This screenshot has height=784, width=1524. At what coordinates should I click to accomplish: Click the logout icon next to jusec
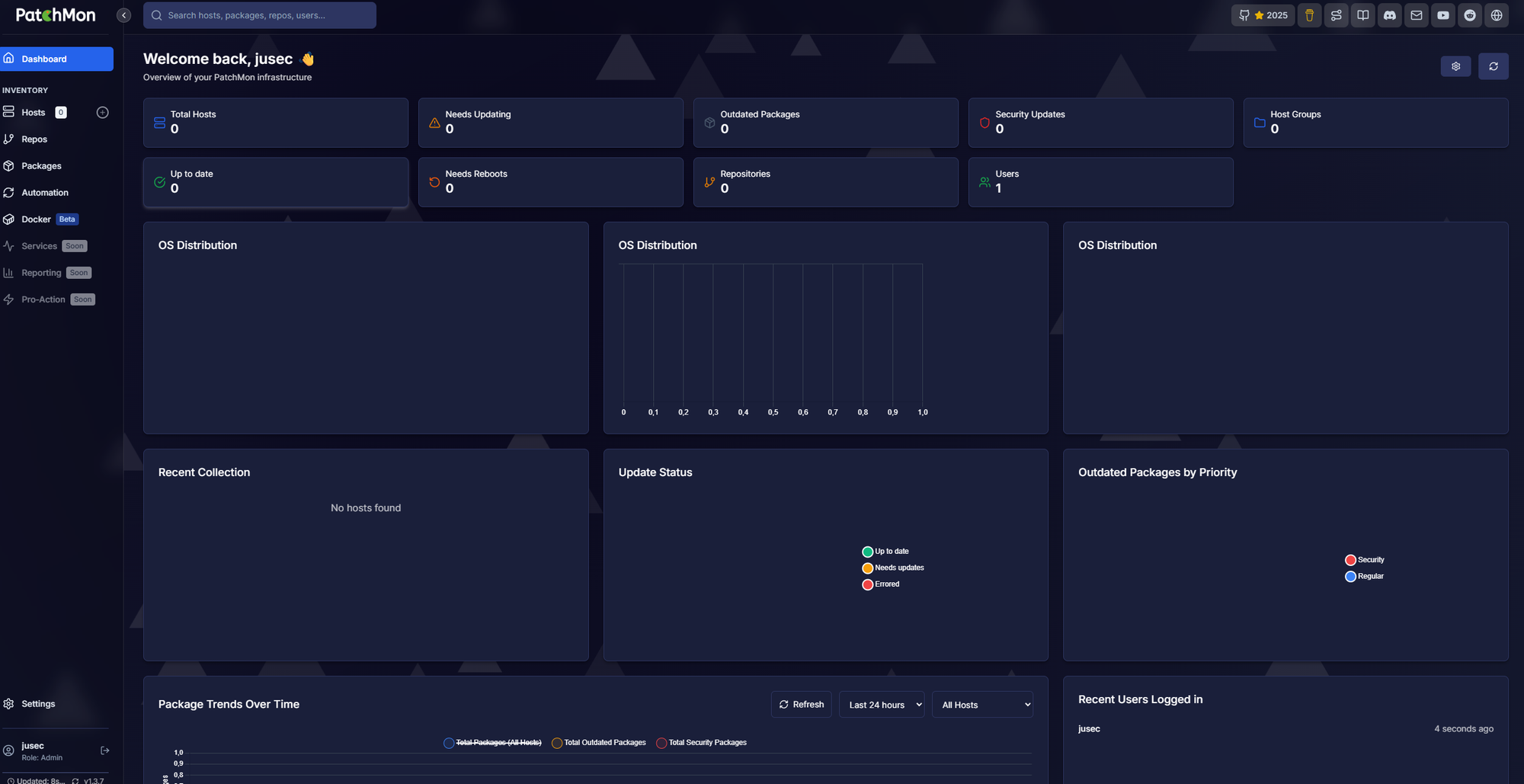[105, 750]
